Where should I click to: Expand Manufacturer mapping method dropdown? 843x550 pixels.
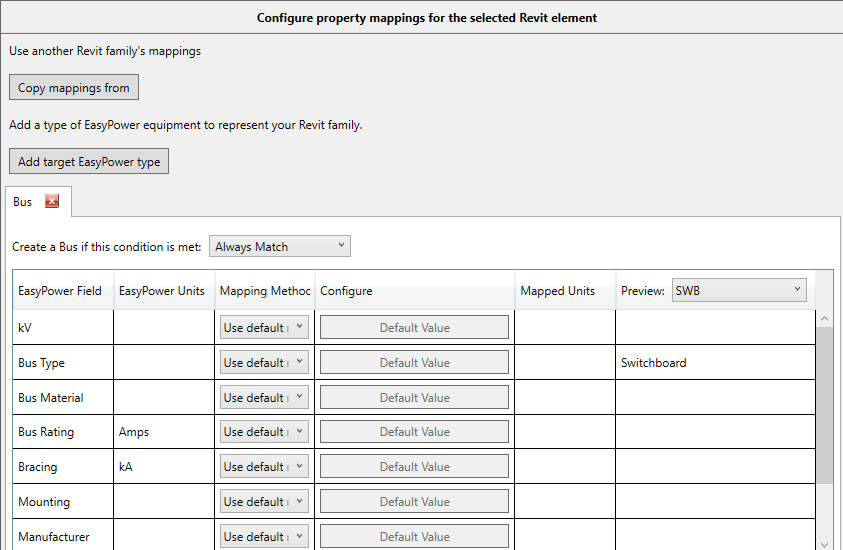pos(264,537)
